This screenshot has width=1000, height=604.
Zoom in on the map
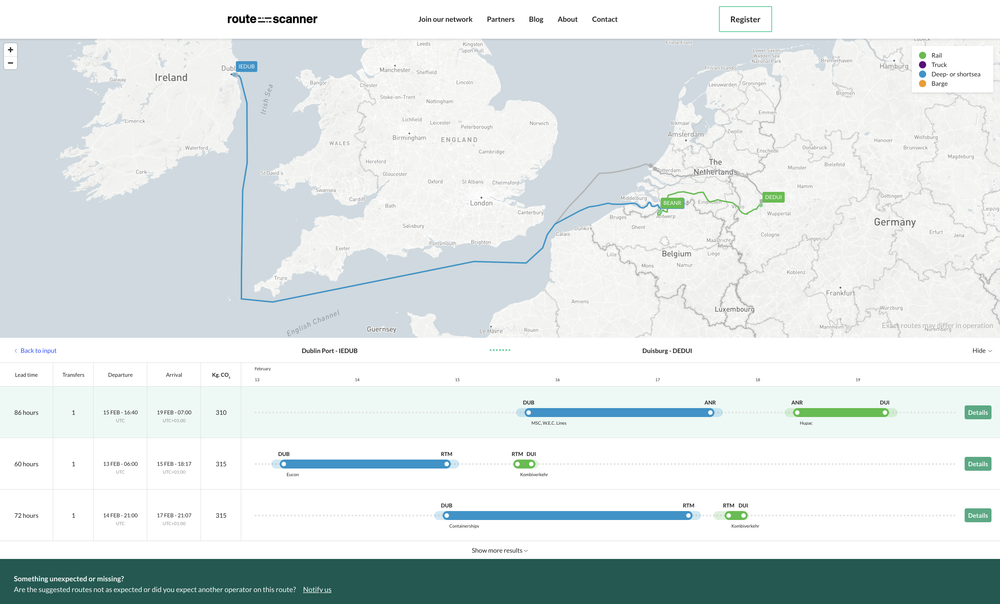click(x=9, y=48)
